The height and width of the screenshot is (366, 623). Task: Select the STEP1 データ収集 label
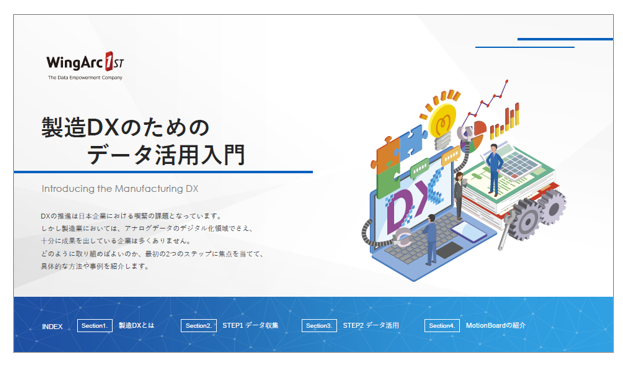click(x=250, y=325)
